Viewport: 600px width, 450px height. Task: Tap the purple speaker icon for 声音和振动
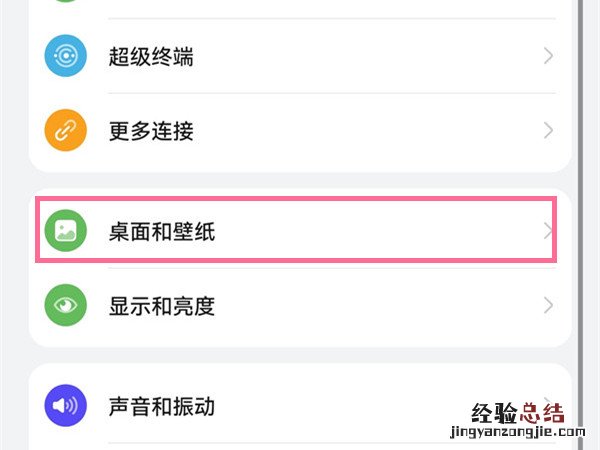click(66, 406)
